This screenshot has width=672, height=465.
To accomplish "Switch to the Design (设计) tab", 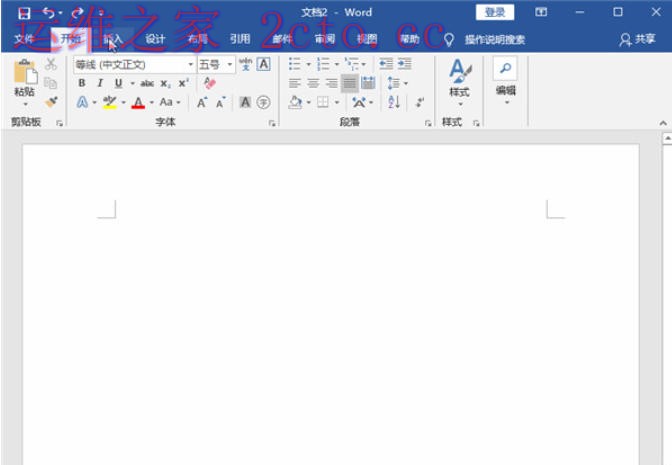I will 155,39.
